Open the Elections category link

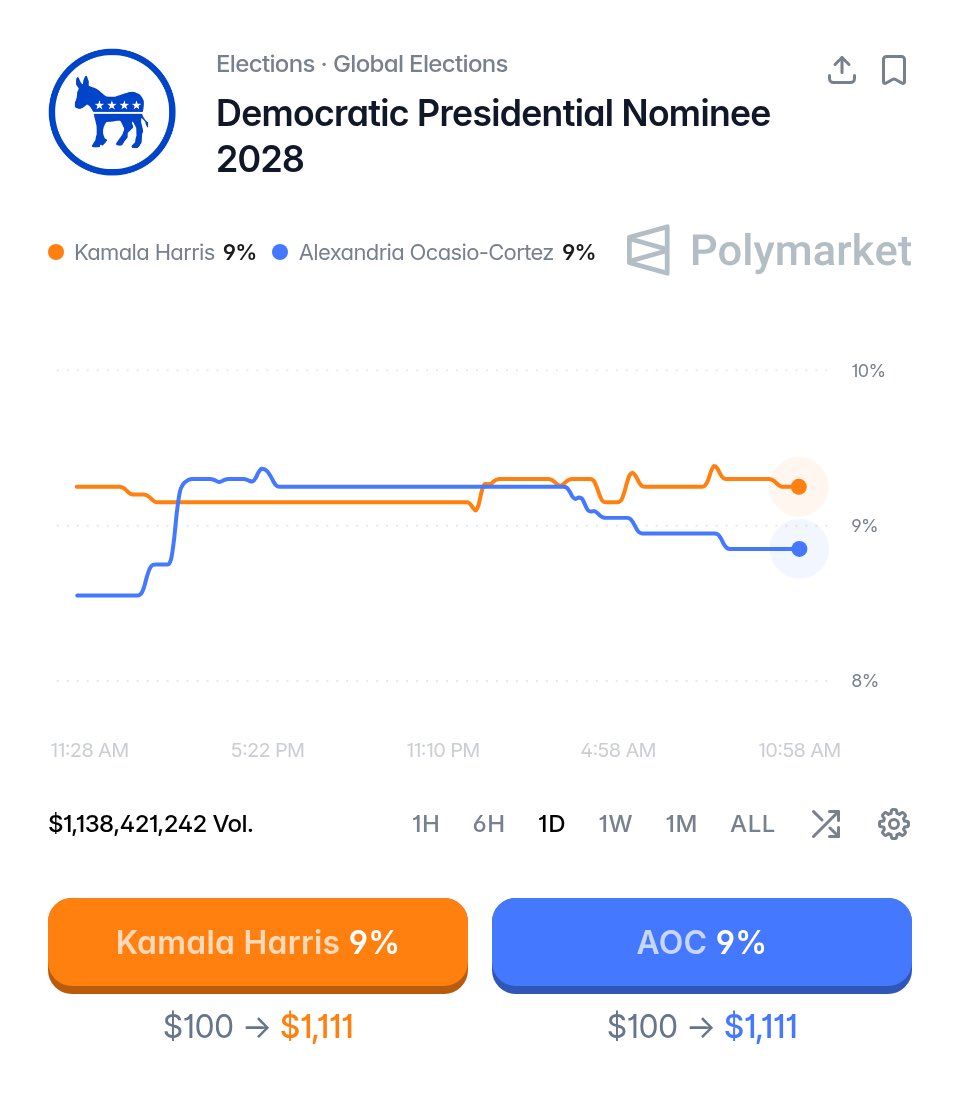click(x=265, y=64)
